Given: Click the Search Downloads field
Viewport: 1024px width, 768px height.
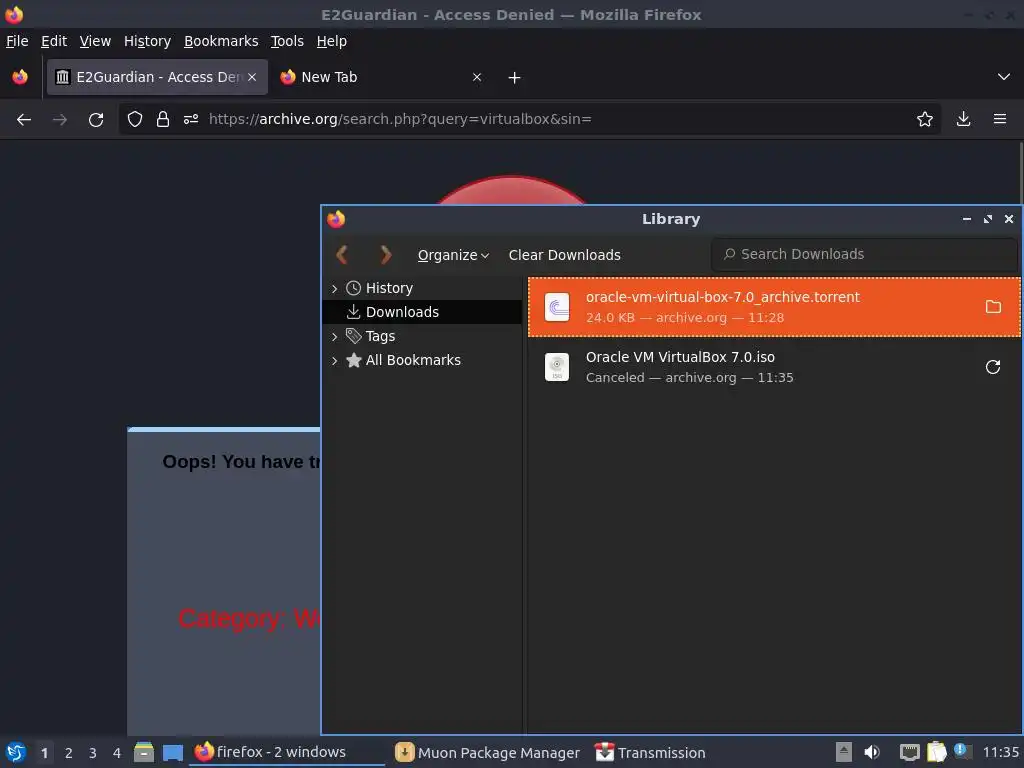Looking at the screenshot, I should [864, 254].
